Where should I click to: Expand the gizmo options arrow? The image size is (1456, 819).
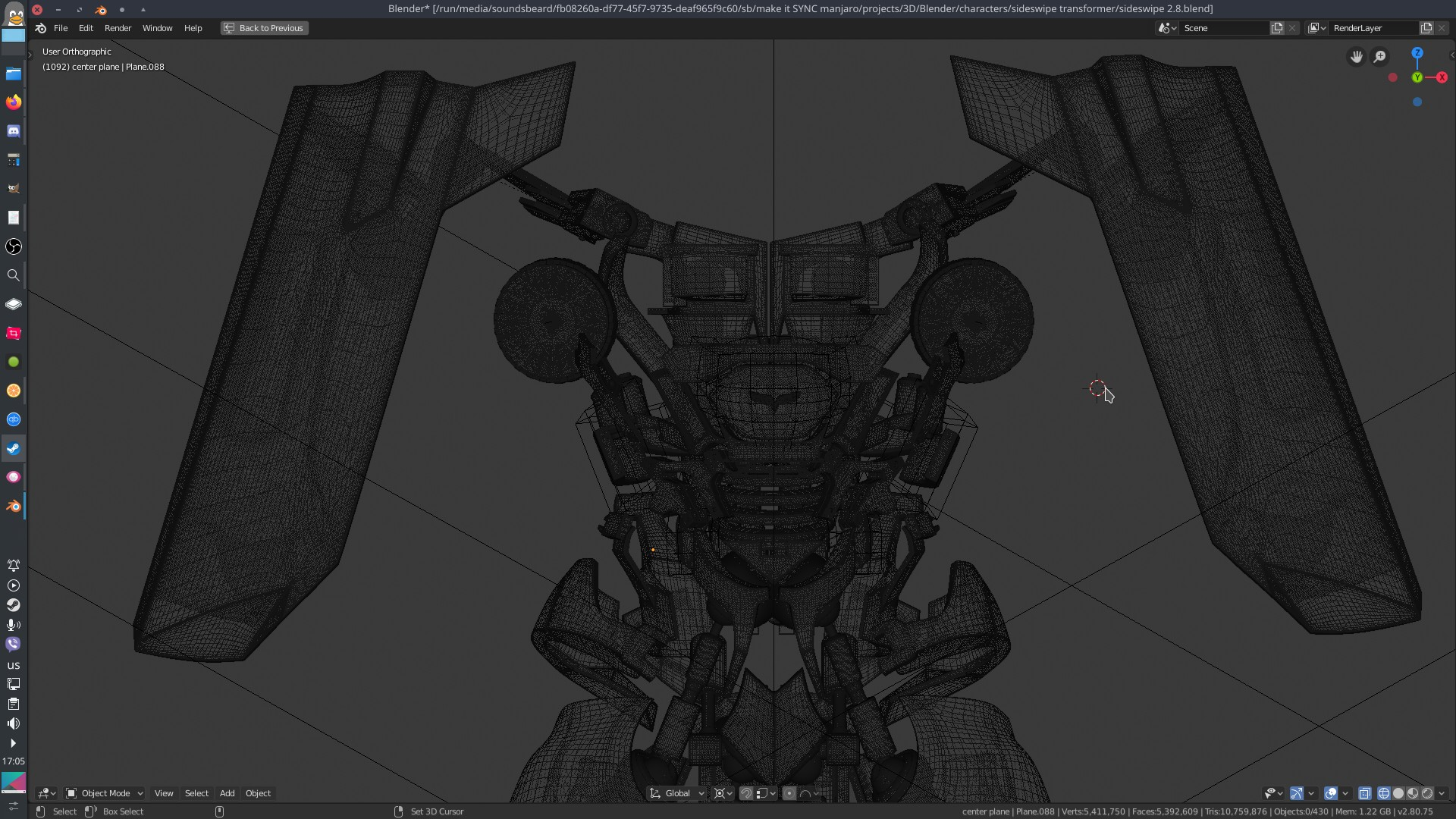click(x=1311, y=793)
